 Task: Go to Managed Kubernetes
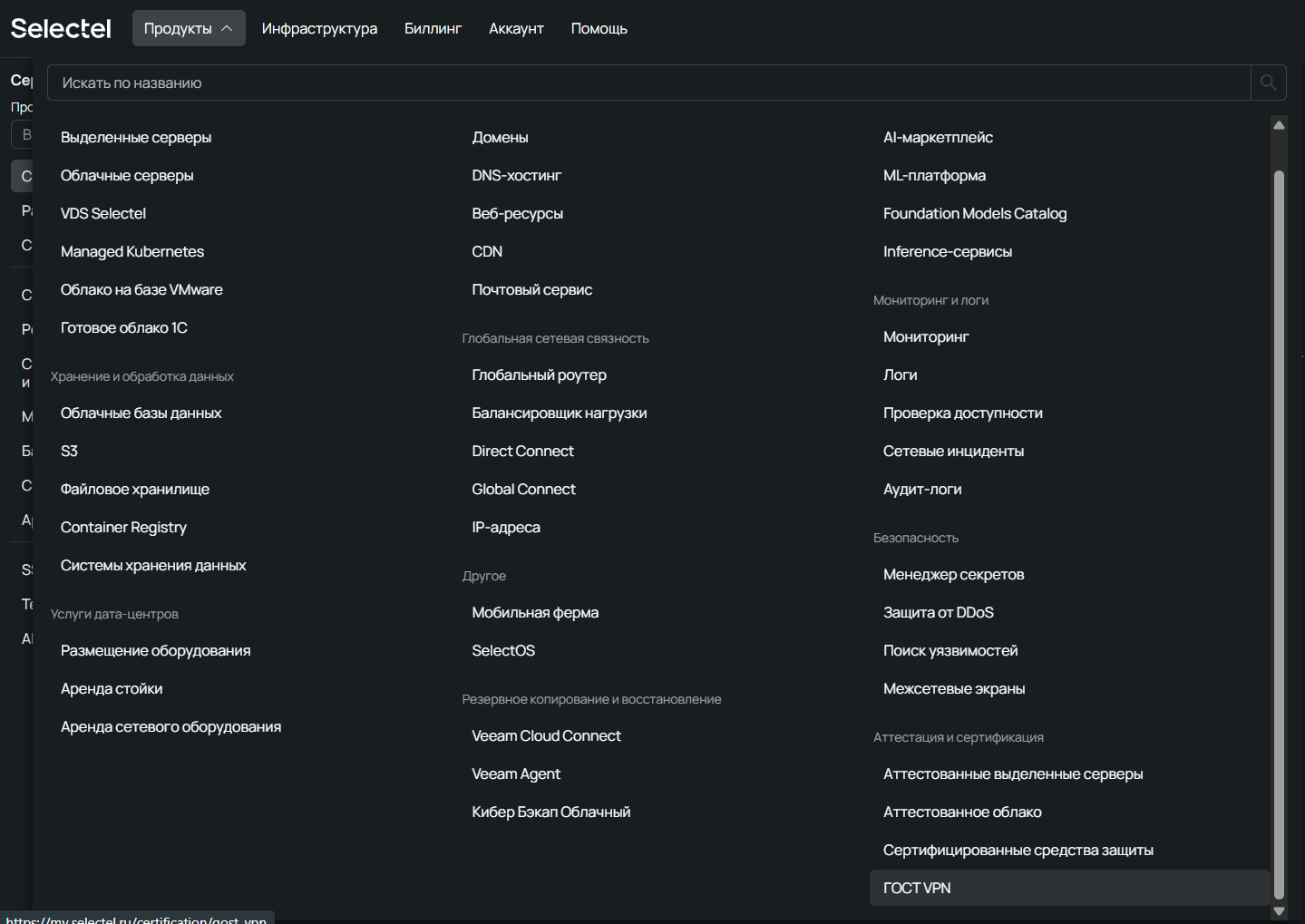(132, 252)
